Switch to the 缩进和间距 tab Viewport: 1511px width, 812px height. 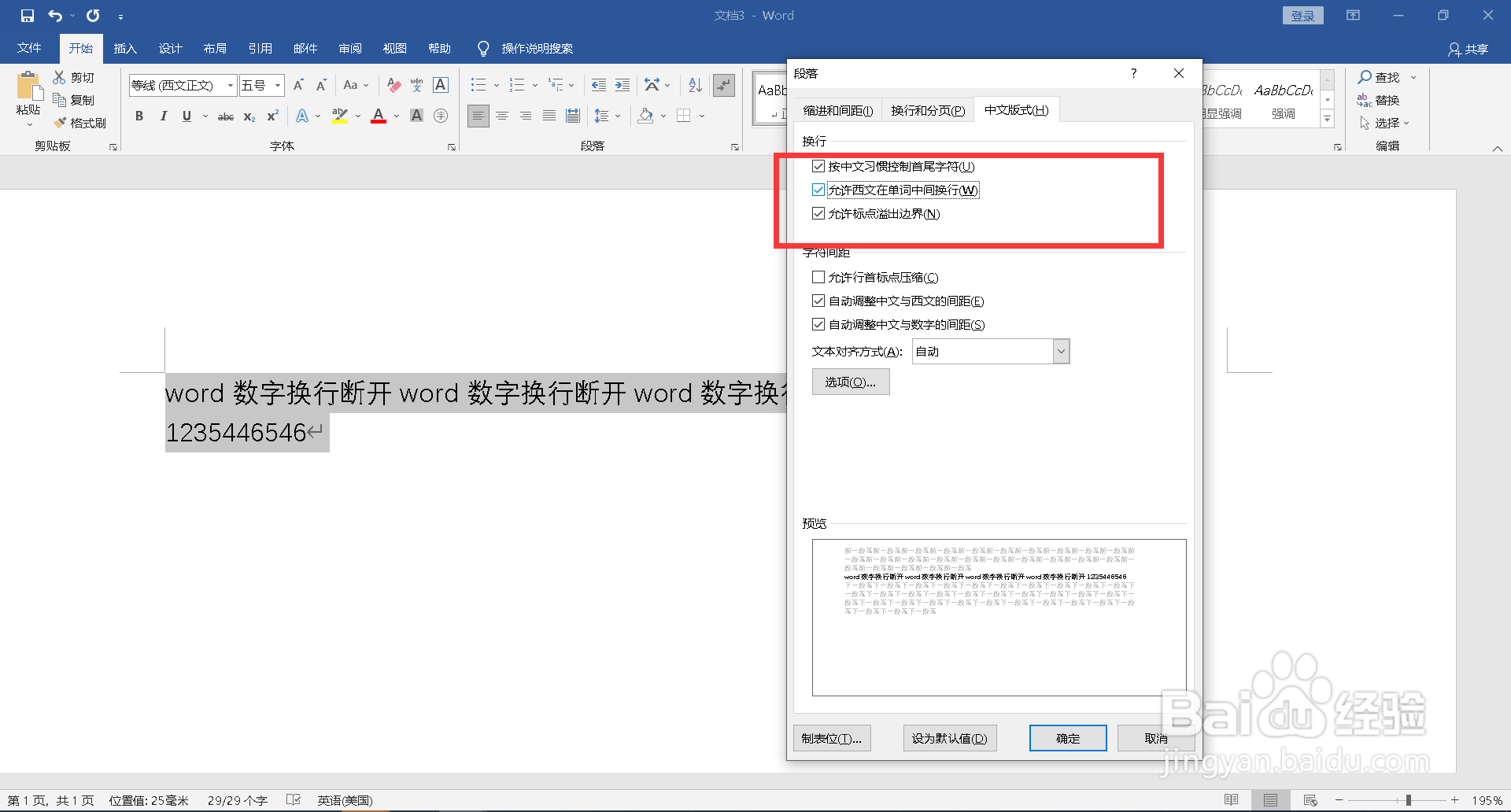(x=837, y=109)
